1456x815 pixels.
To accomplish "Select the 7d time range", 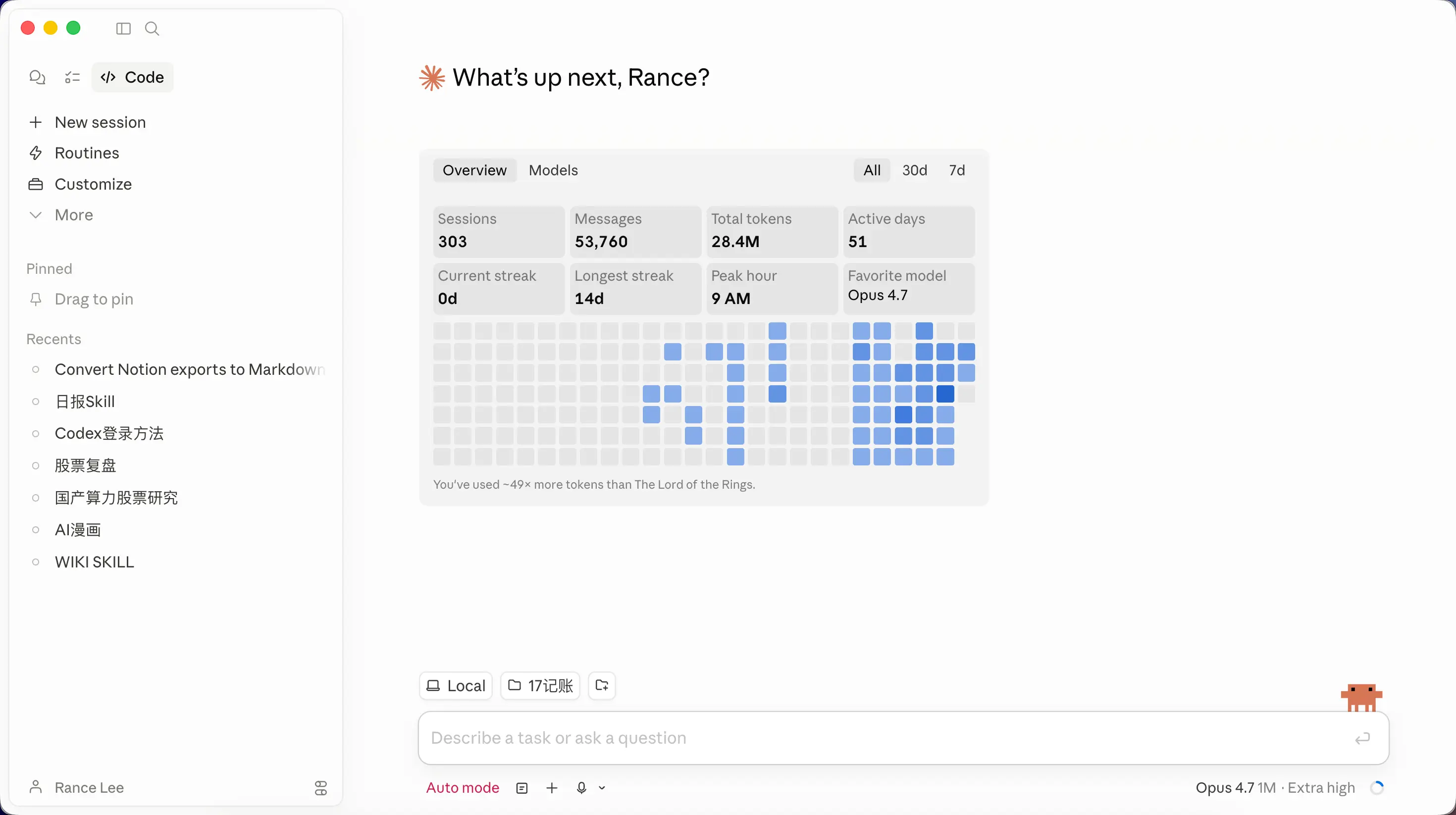I will coord(956,170).
